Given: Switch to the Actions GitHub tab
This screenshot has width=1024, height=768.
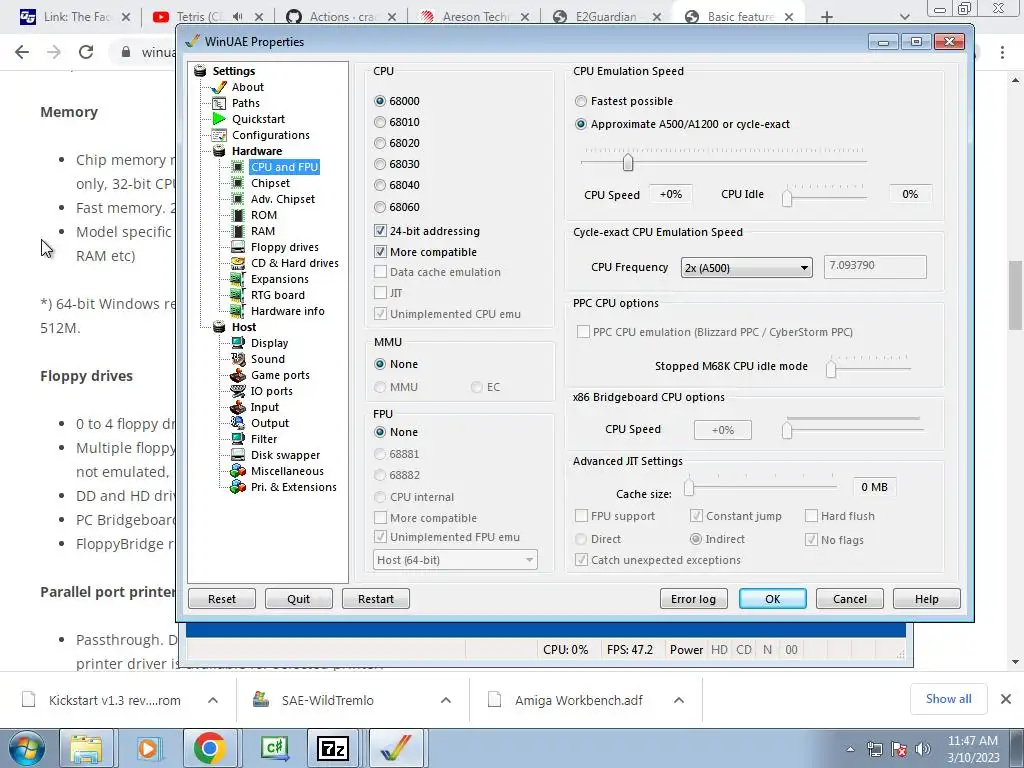Looking at the screenshot, I should coord(341,17).
